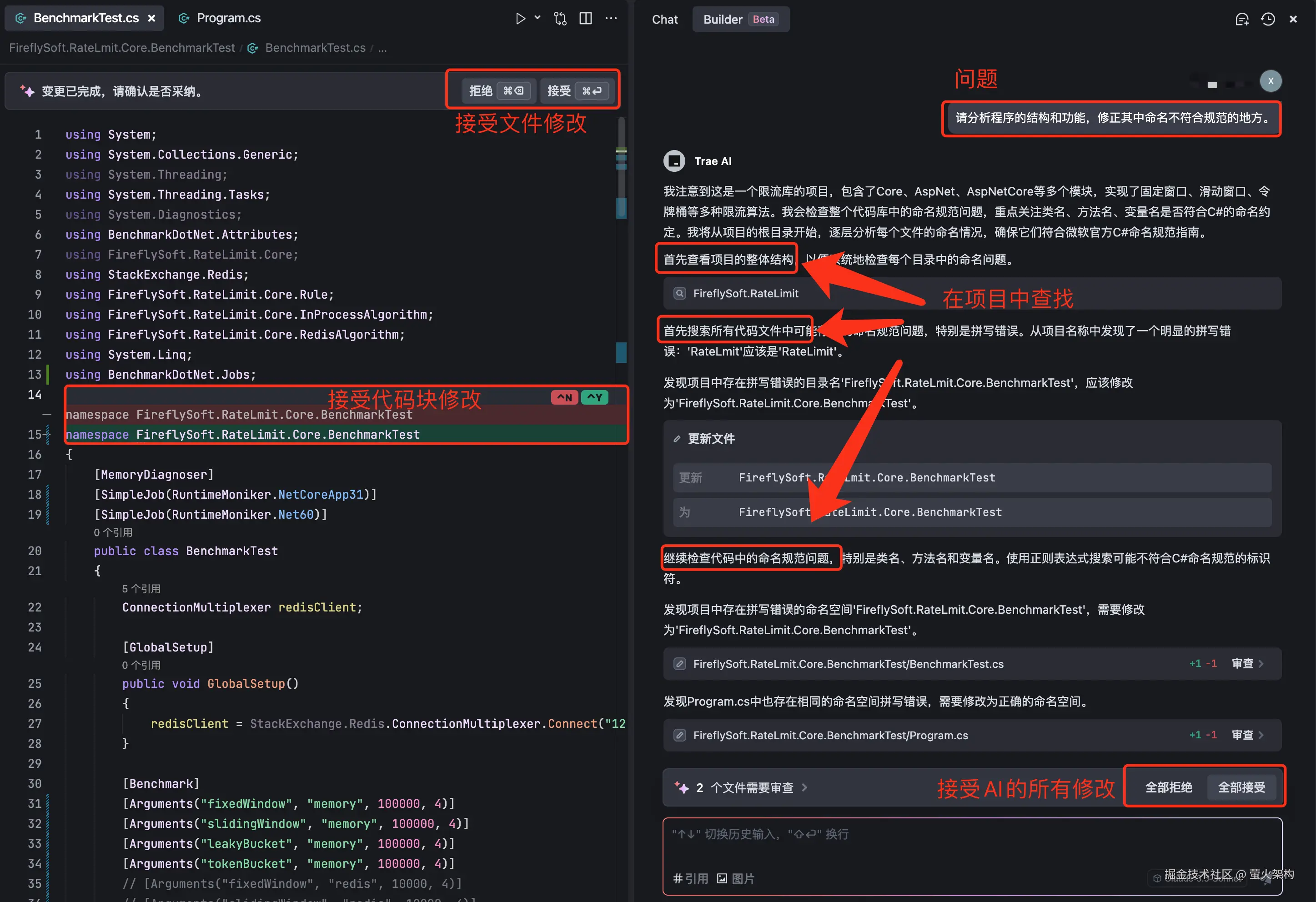Click the 全部接受 button

1241,787
